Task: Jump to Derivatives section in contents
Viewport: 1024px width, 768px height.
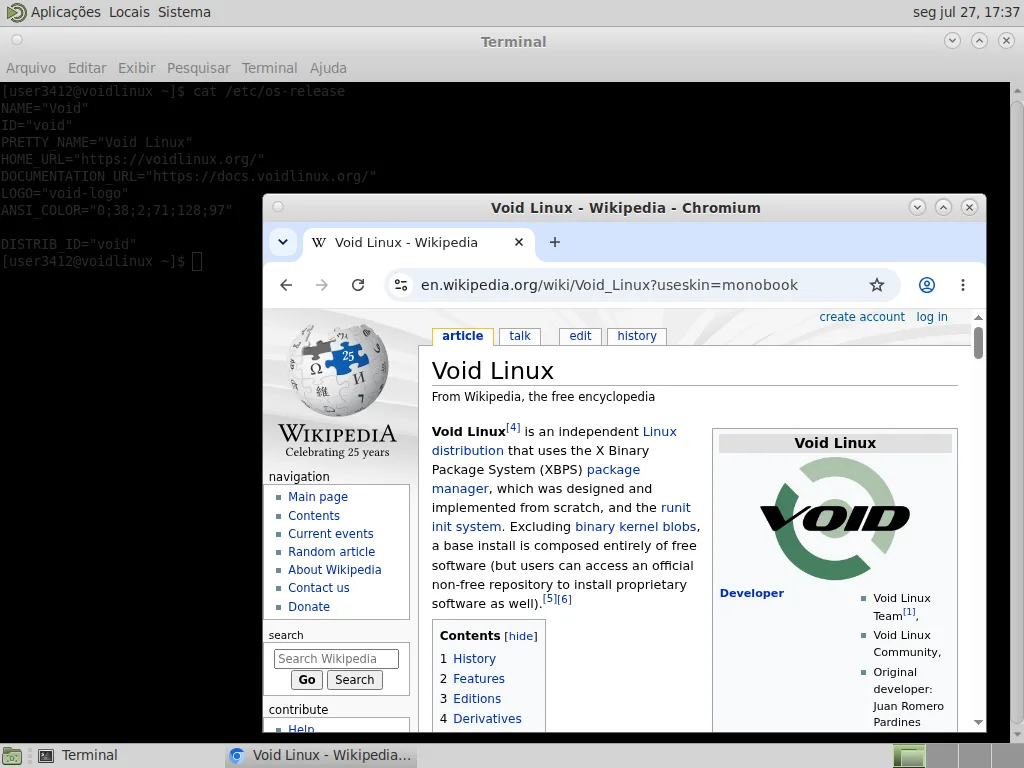Action: click(487, 719)
